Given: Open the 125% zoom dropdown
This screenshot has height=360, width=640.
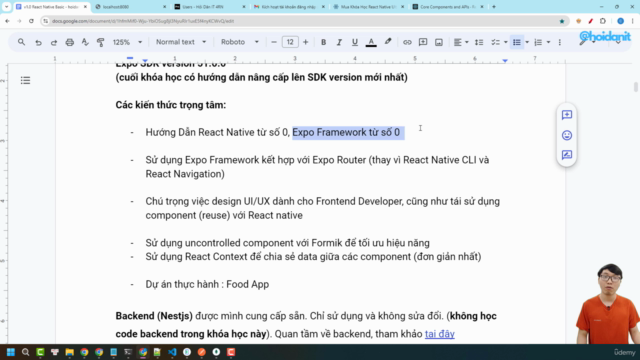Looking at the screenshot, I should pyautogui.click(x=127, y=42).
